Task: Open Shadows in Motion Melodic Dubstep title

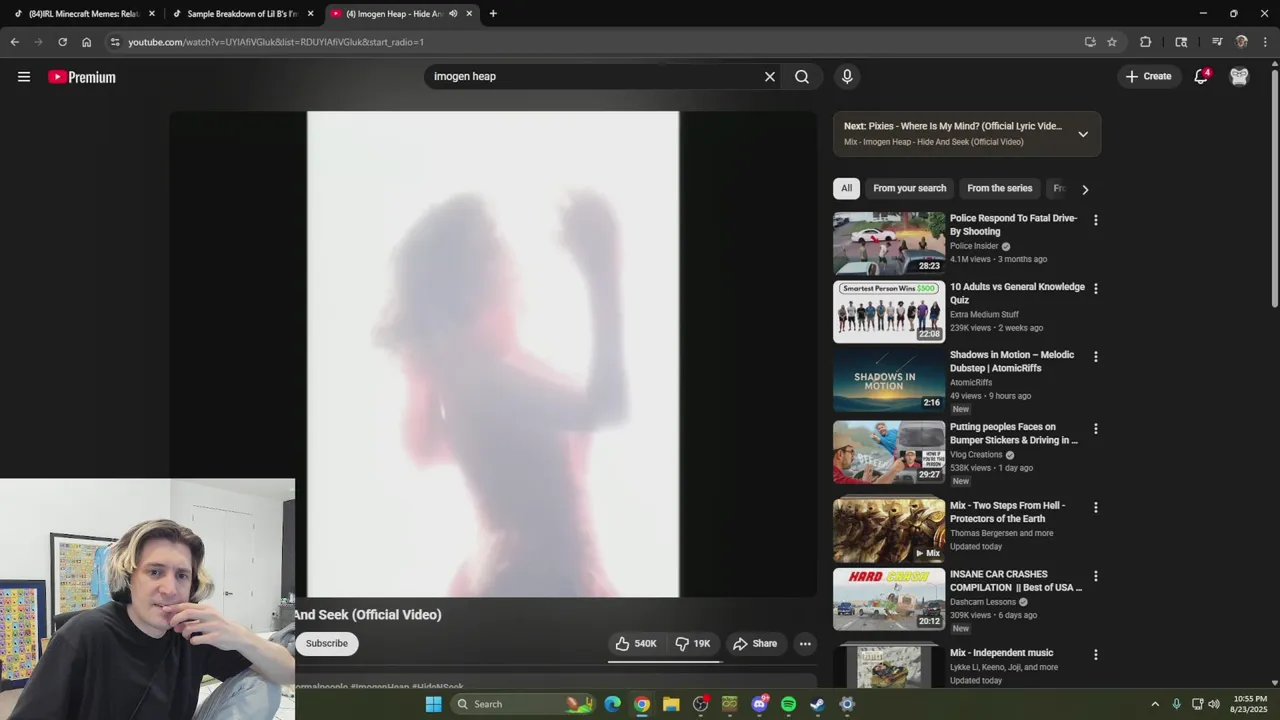Action: (x=1012, y=362)
